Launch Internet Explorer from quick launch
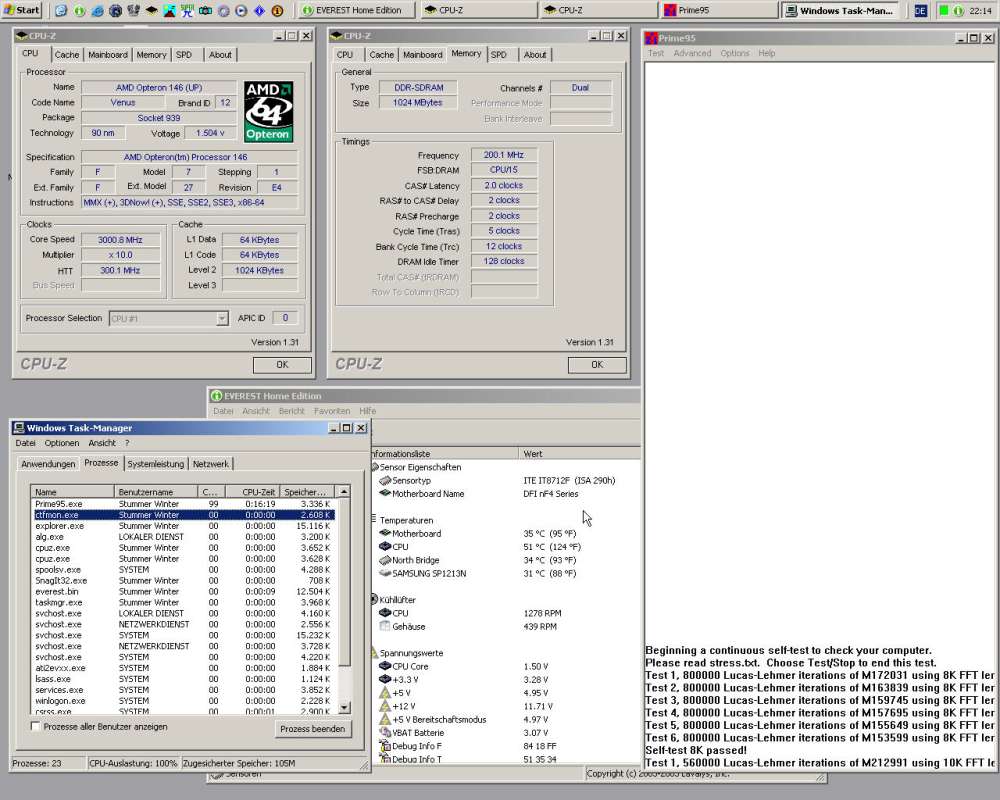 (x=98, y=11)
